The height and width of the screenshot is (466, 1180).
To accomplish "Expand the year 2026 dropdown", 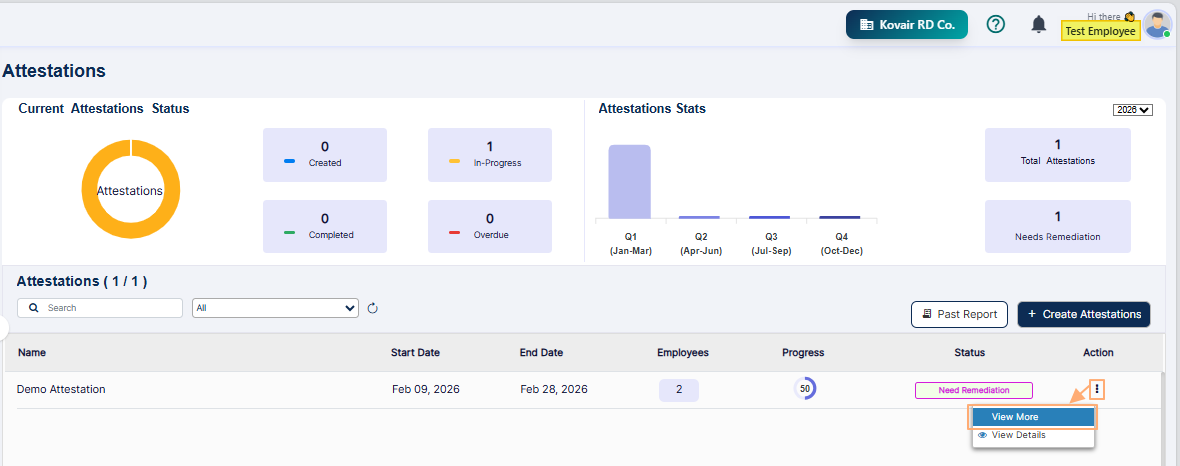I will 1132,110.
